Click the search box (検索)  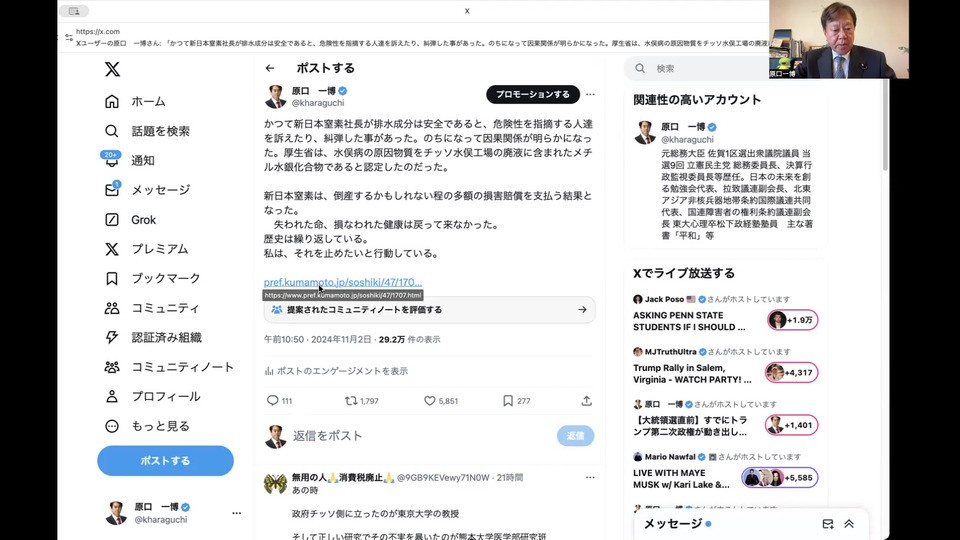pos(697,69)
